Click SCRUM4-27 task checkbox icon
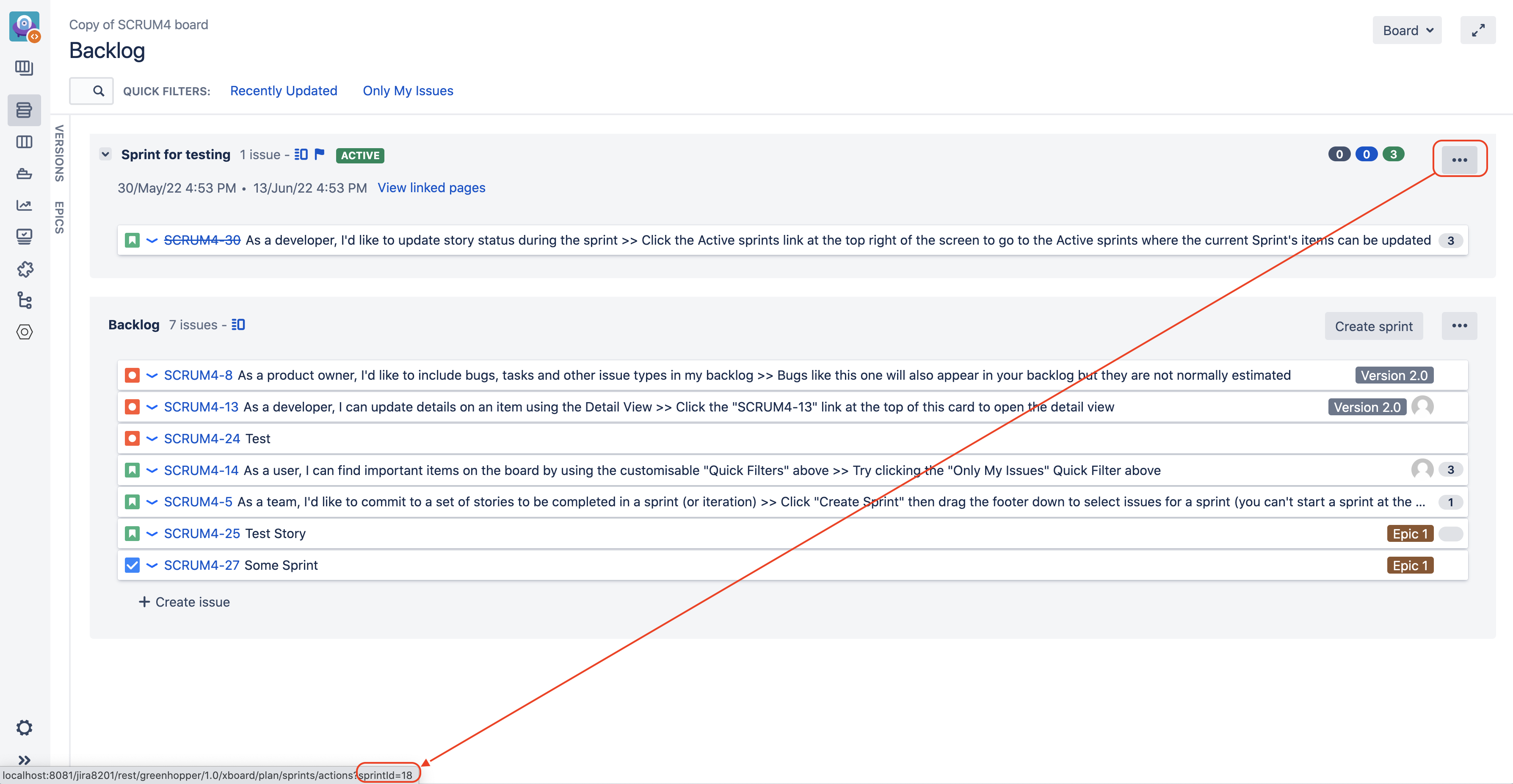This screenshot has width=1513, height=784. [132, 565]
